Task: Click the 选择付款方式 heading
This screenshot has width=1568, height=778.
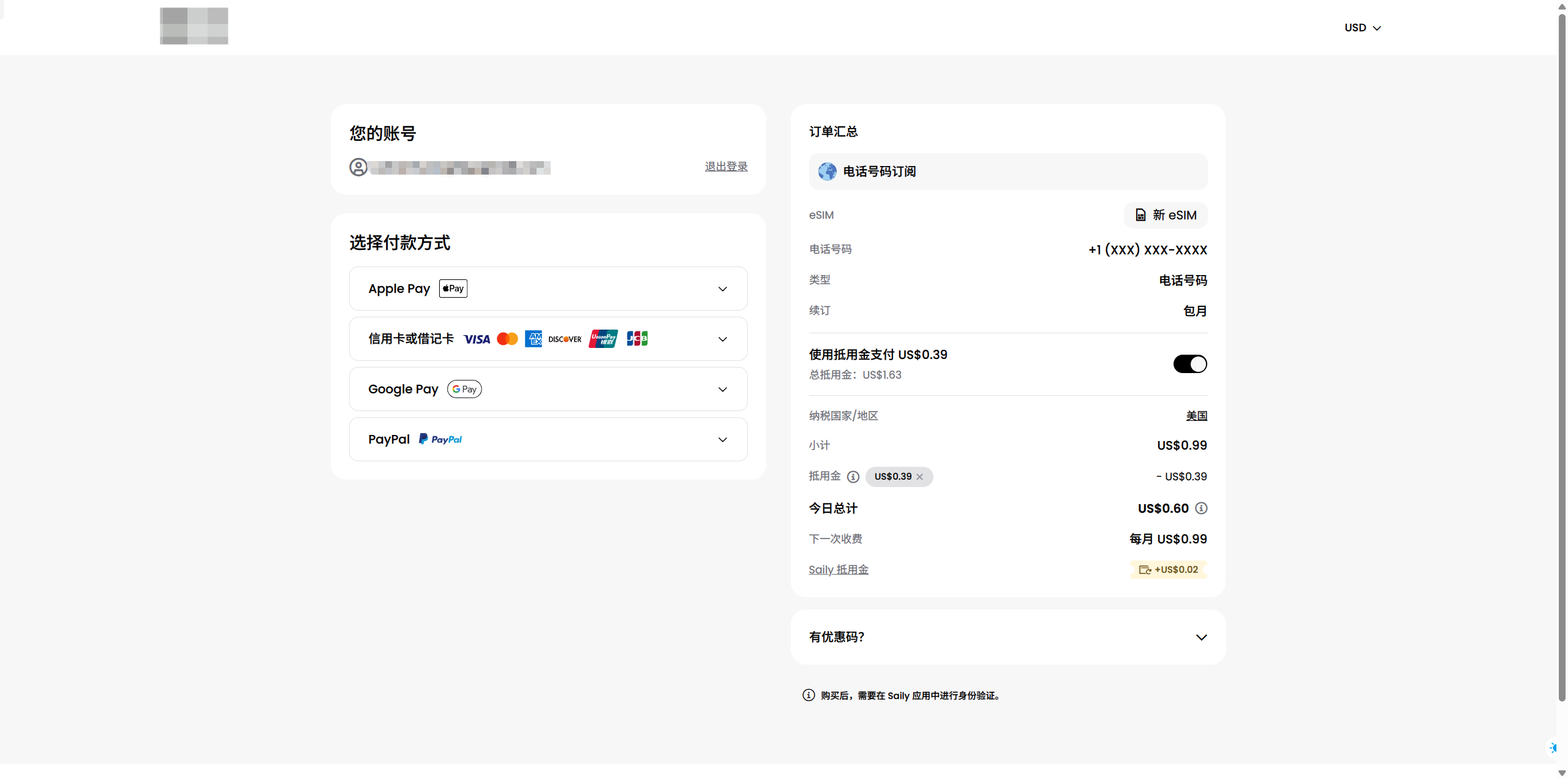Action: [400, 243]
